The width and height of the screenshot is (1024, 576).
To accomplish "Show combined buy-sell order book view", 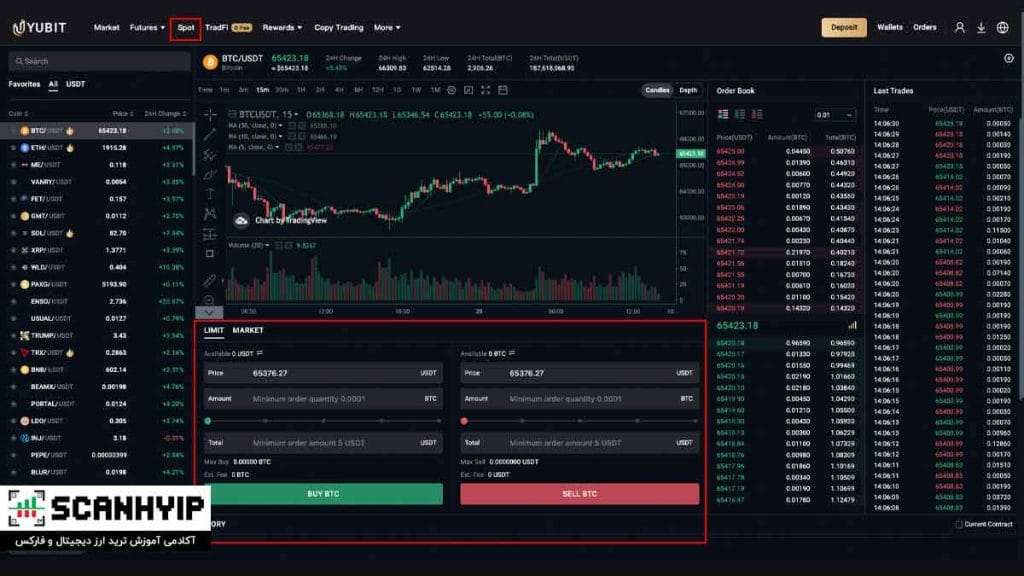I will pos(723,114).
